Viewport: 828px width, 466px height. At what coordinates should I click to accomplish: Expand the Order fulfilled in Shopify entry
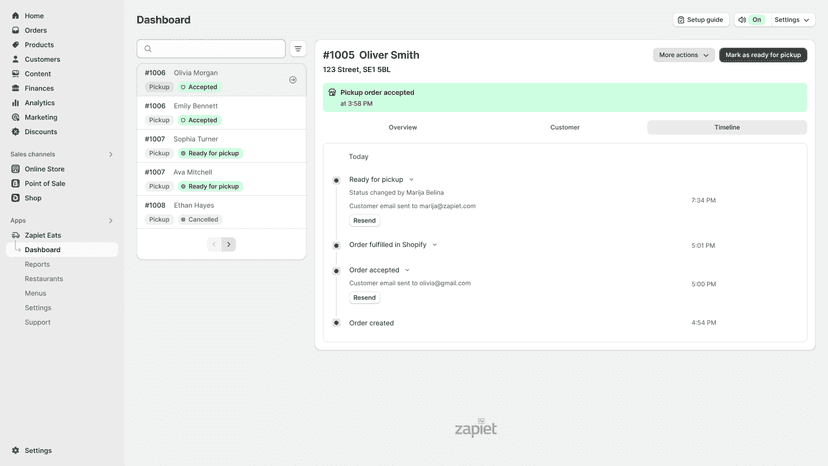435,245
